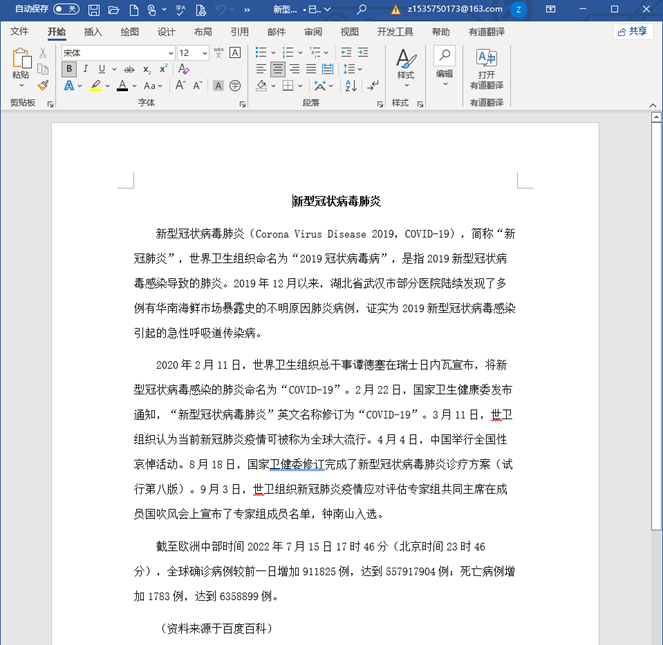Click the Format Painter brush icon
Viewport: 663px width, 645px height.
tap(43, 86)
